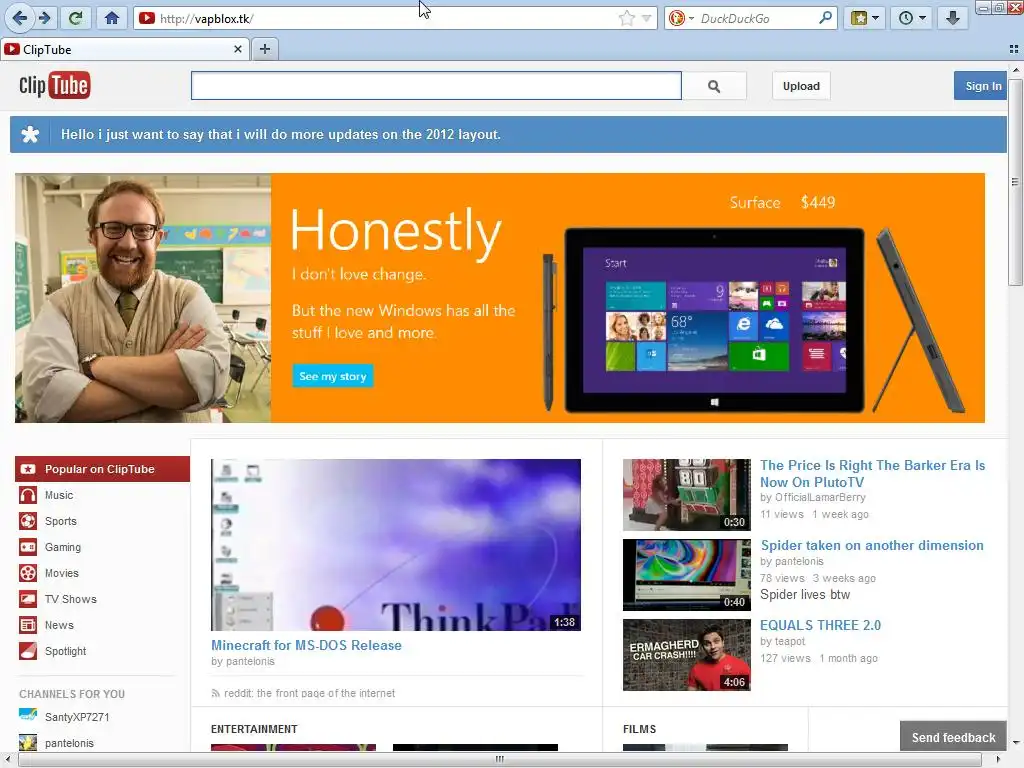The height and width of the screenshot is (768, 1024).
Task: Select Popular on ClipTube in sidebar
Action: (x=103, y=469)
